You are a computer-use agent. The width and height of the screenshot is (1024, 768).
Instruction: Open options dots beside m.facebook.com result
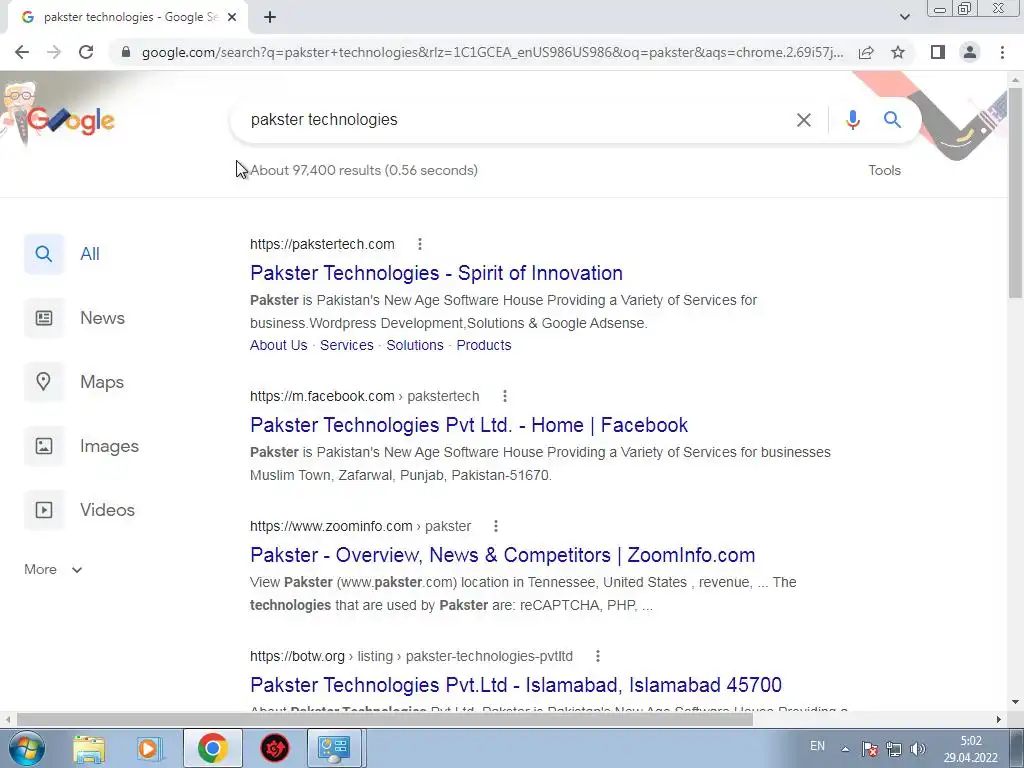[504, 396]
